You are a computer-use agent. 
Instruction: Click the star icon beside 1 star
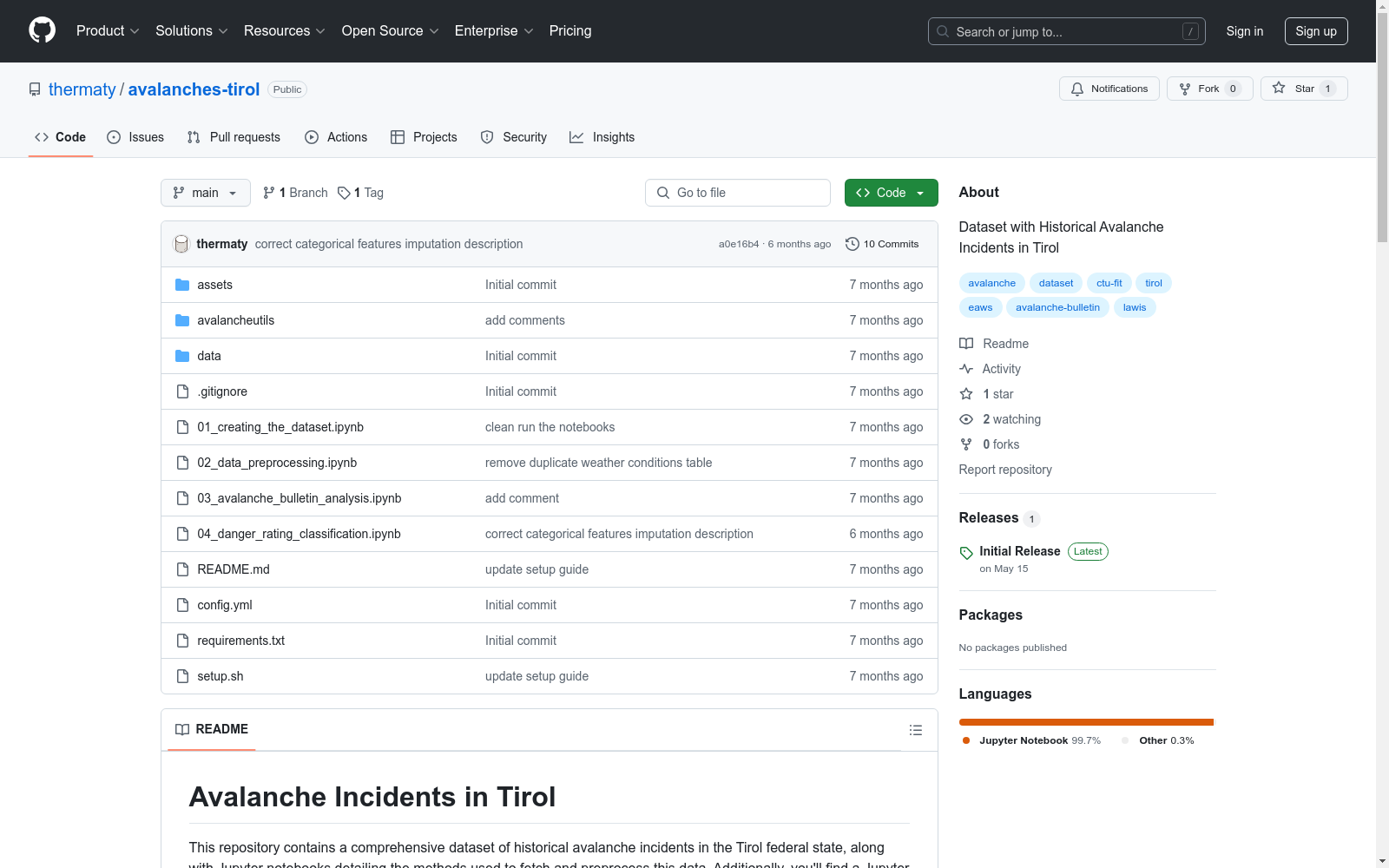[966, 394]
